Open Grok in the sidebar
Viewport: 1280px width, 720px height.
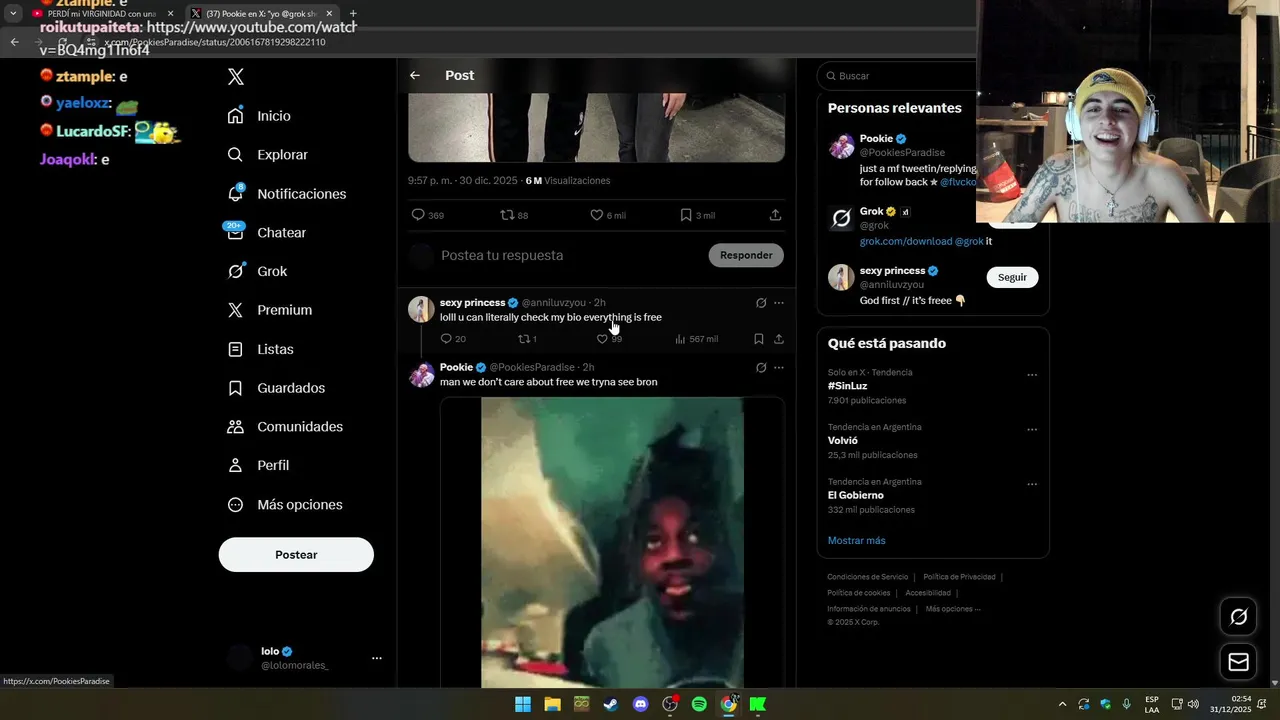pos(257,271)
